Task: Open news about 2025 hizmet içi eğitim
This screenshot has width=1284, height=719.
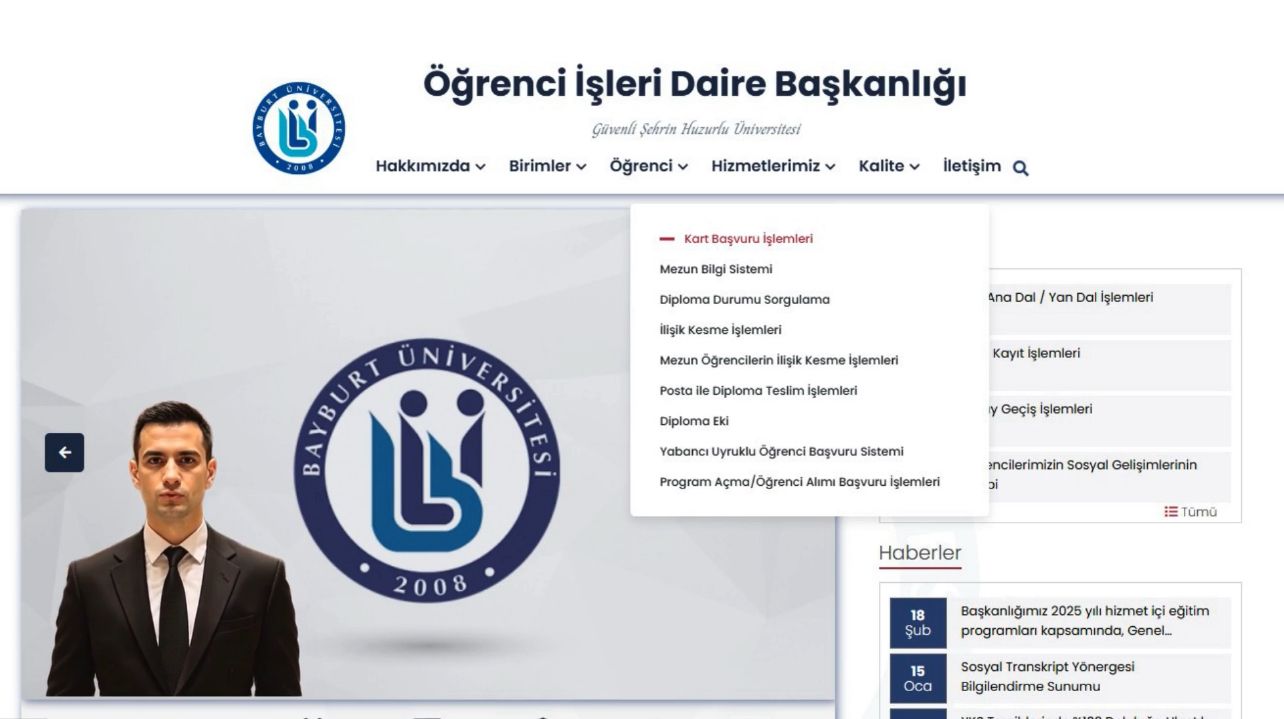Action: point(1085,621)
